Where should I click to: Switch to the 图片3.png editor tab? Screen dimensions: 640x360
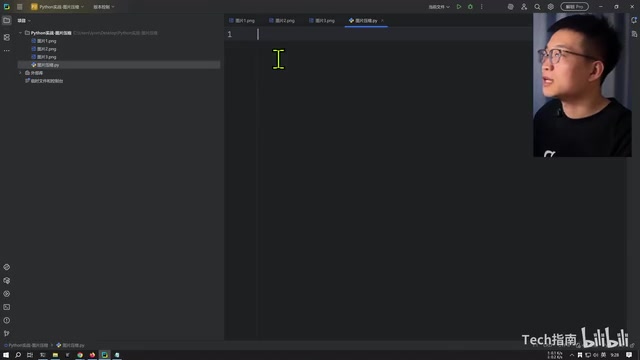click(322, 20)
